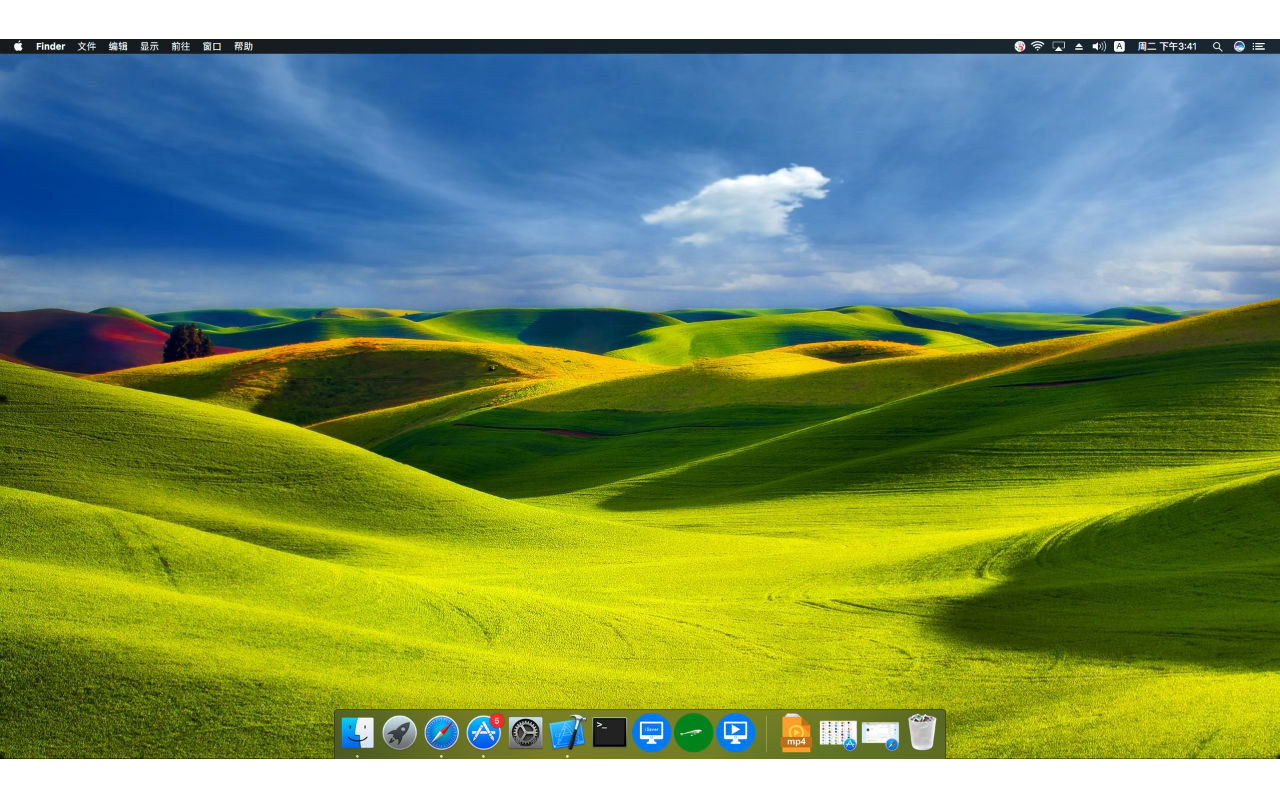Launch Xcode hammer icon in Dock
Screen dimensions: 1280x800
567,732
